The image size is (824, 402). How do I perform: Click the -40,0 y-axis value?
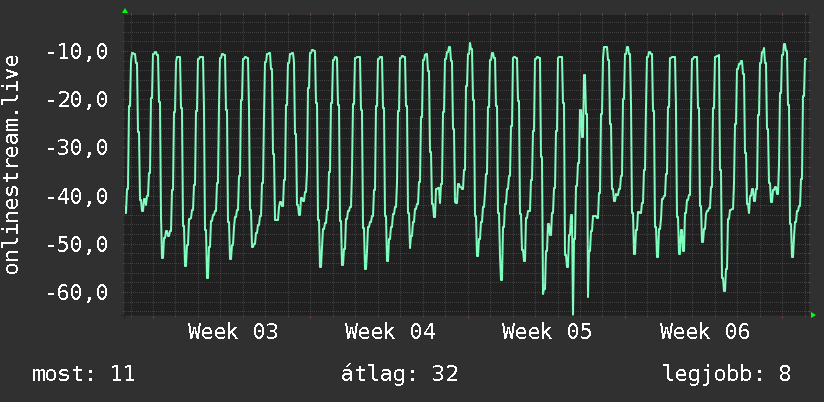(x=77, y=197)
